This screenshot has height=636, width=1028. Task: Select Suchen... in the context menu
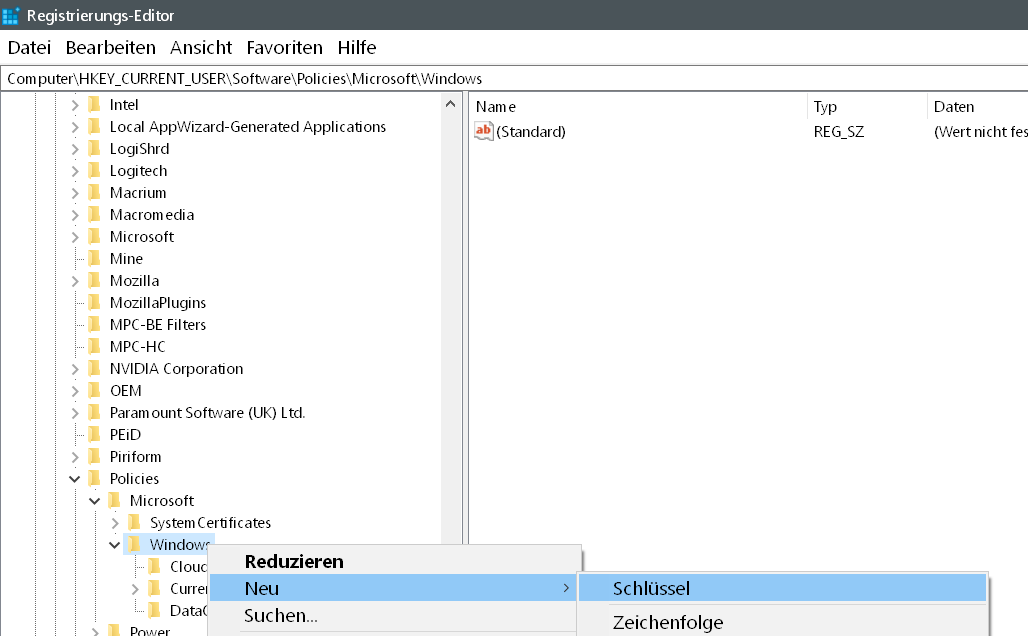point(281,616)
